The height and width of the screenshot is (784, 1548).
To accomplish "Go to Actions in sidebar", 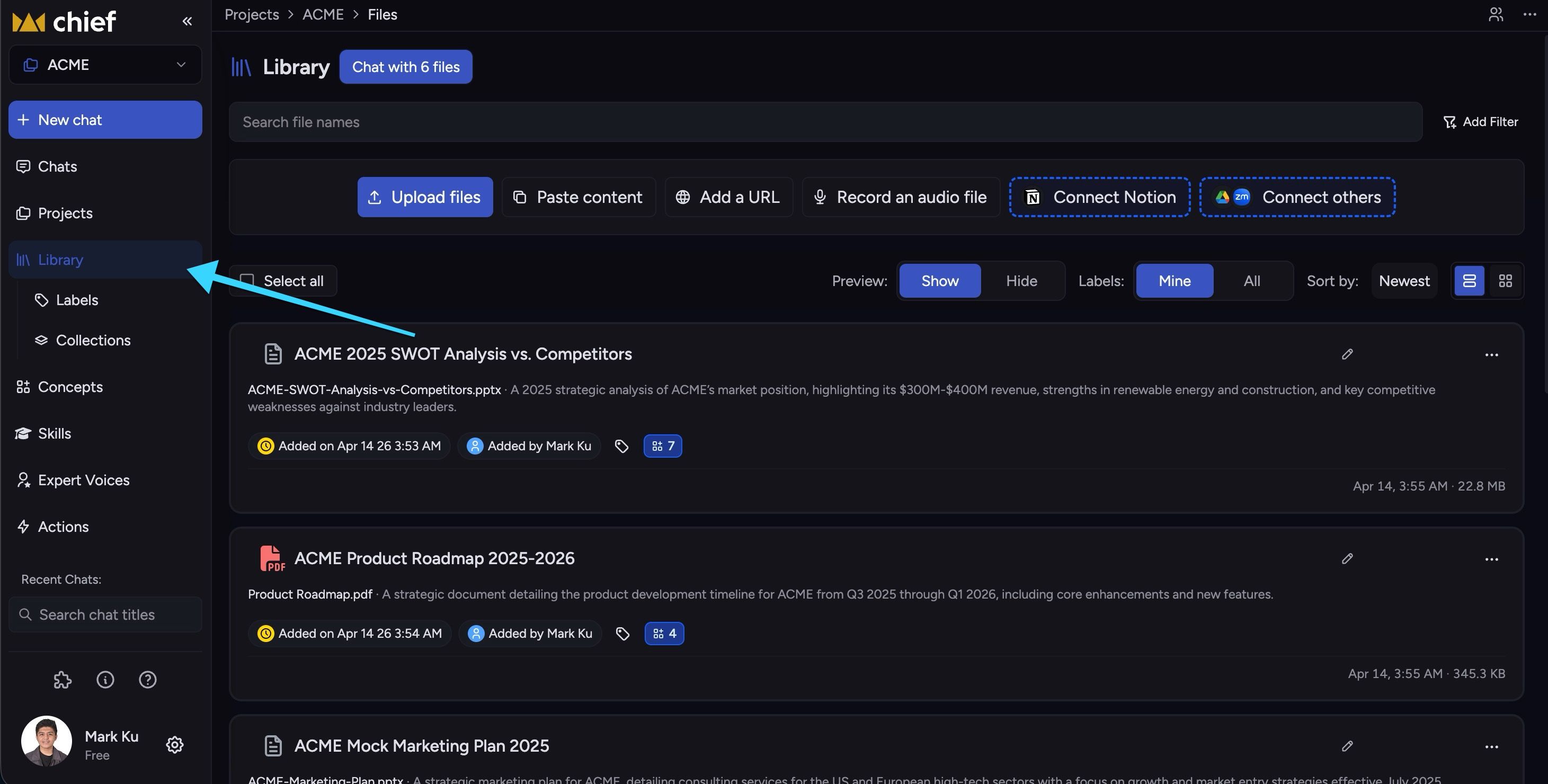I will [105, 526].
